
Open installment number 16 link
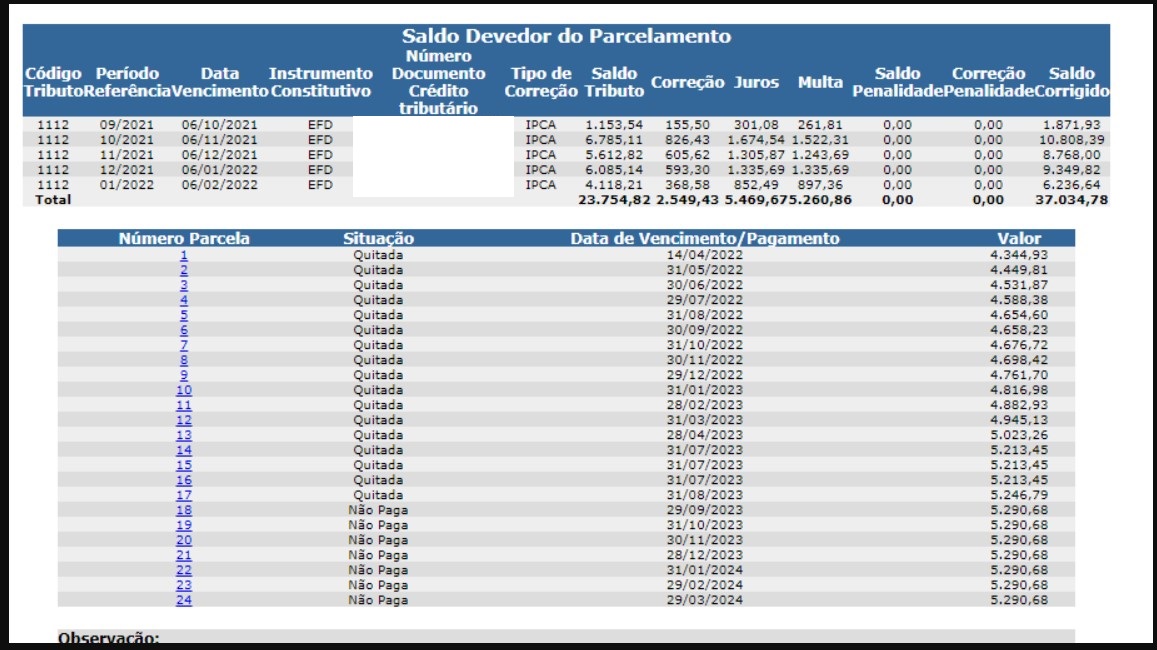click(x=184, y=480)
